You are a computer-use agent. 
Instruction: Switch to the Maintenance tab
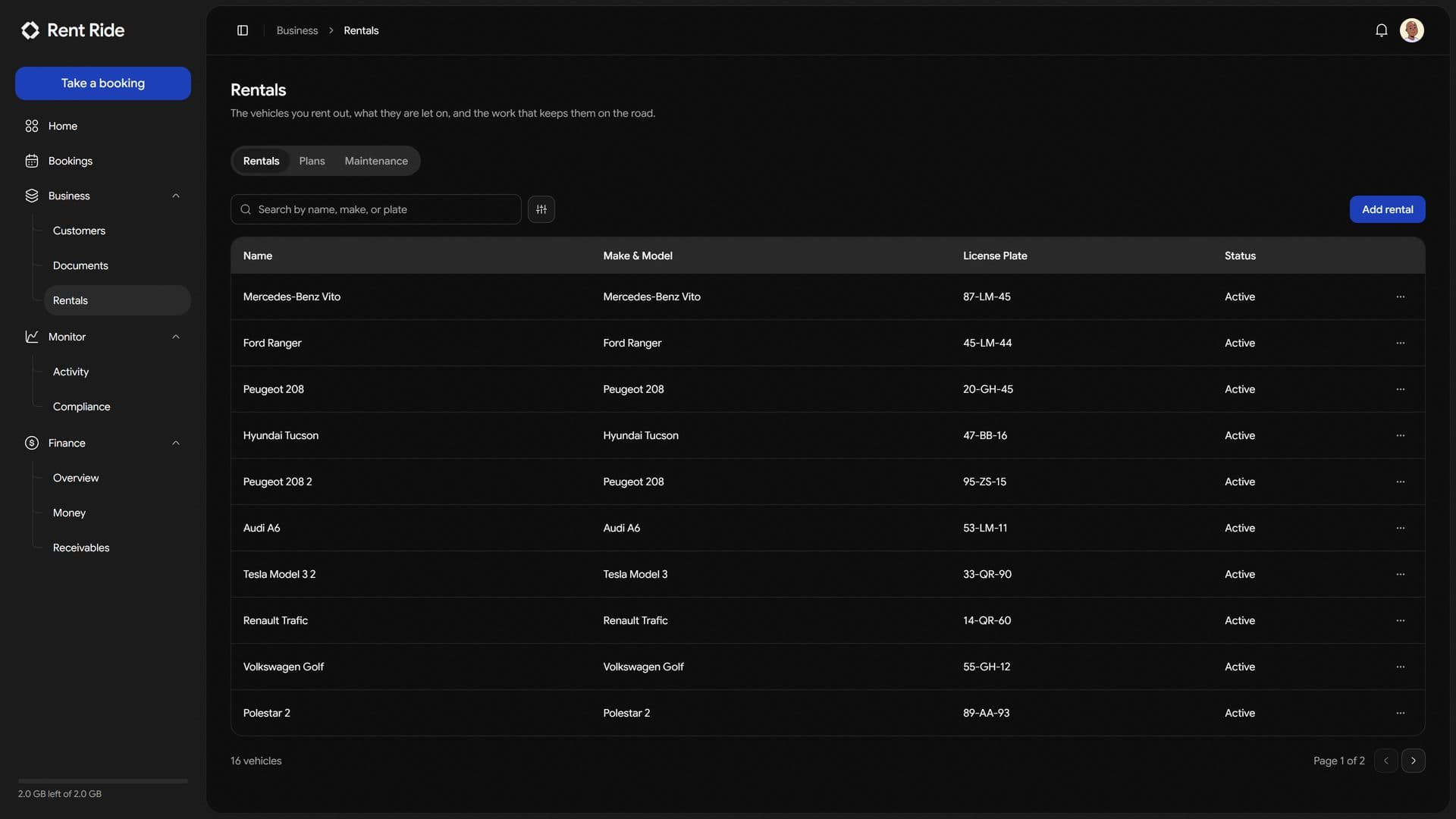tap(376, 161)
